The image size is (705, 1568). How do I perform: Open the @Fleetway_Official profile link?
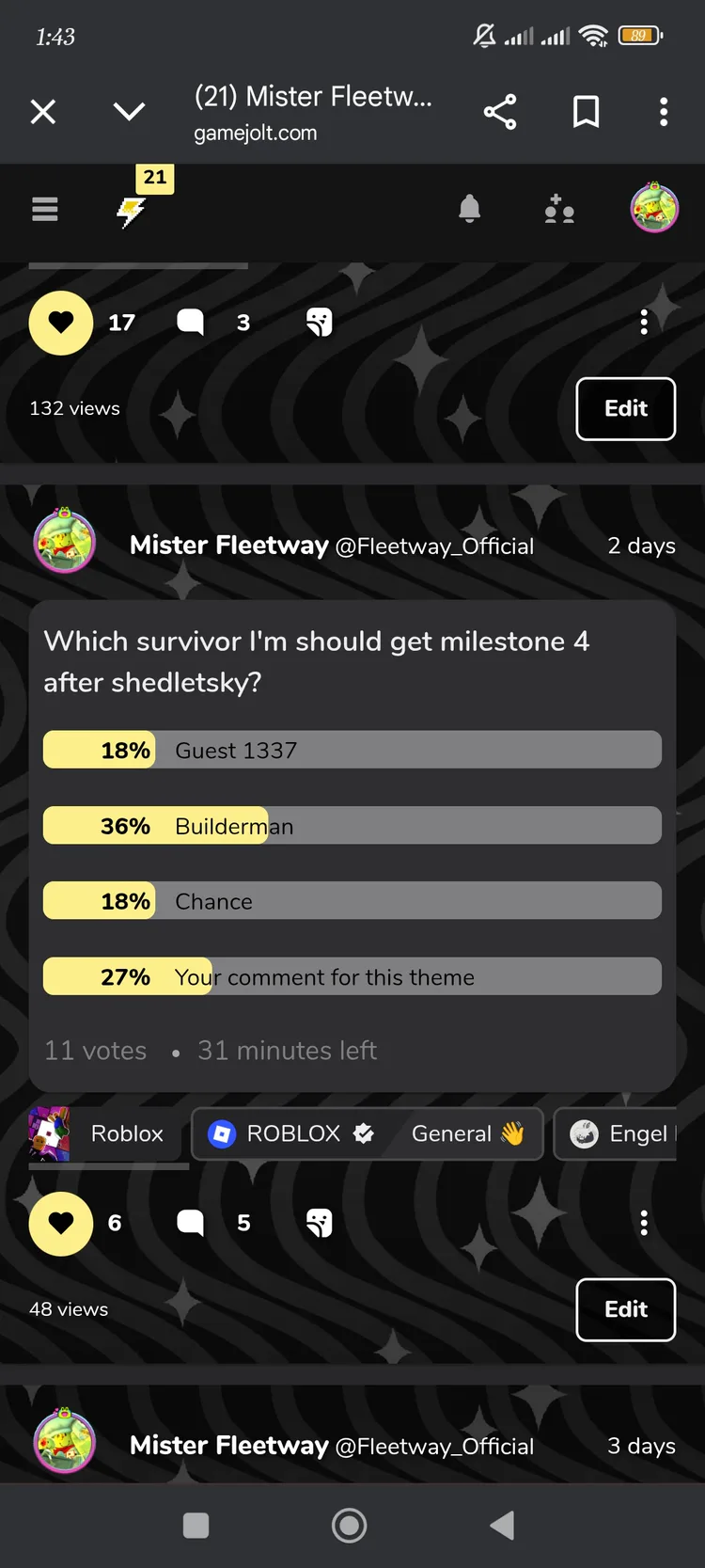tap(434, 546)
